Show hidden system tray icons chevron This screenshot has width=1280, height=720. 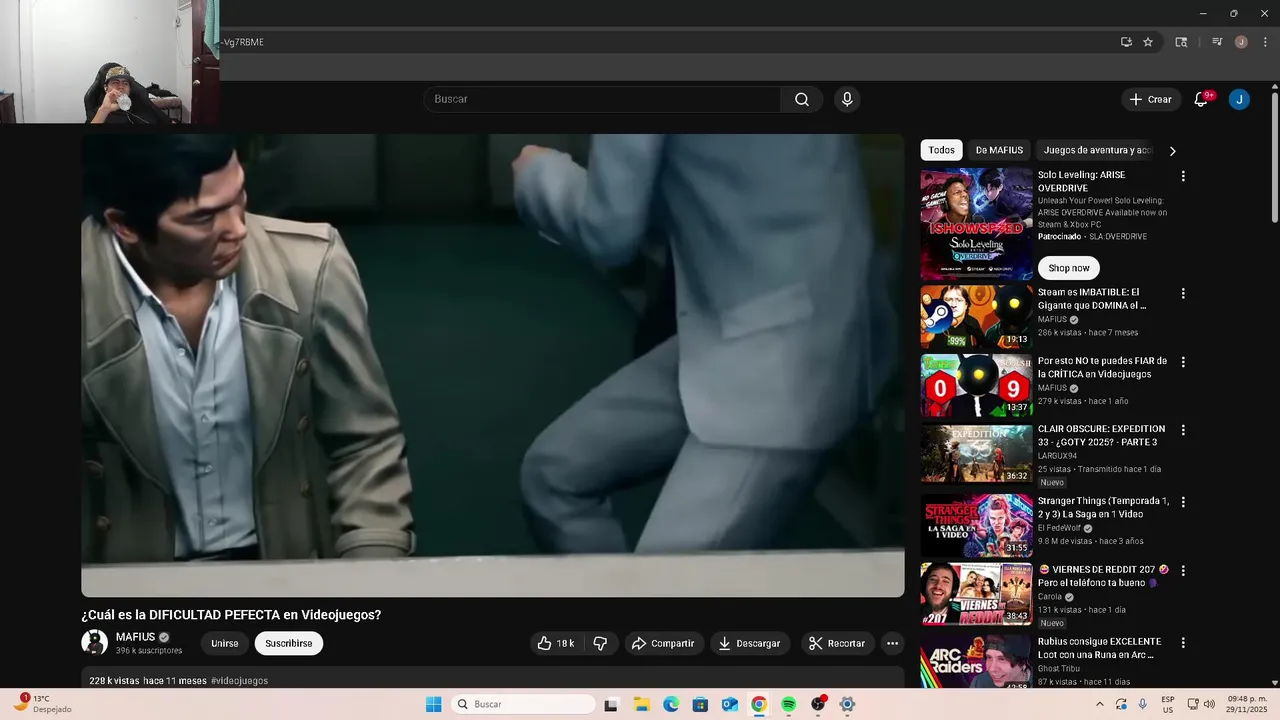click(1100, 704)
